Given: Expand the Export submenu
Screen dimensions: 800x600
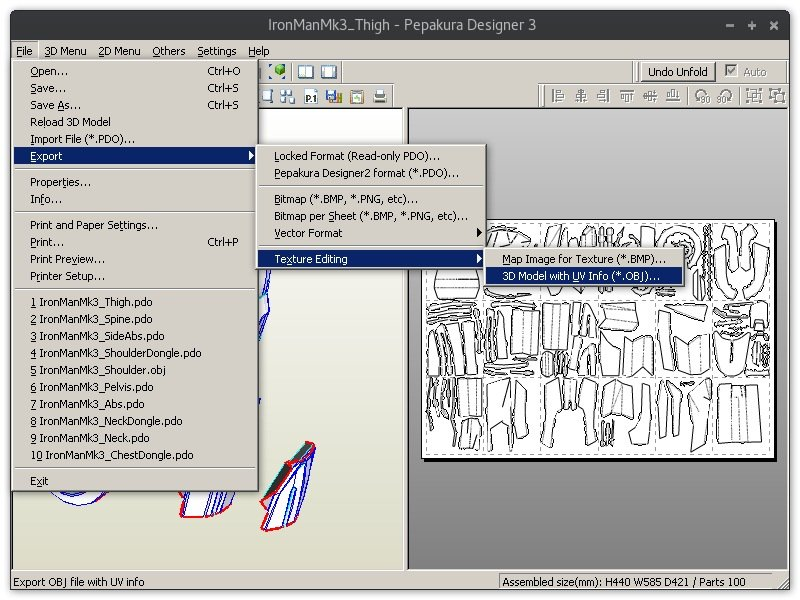Looking at the screenshot, I should click(x=135, y=156).
